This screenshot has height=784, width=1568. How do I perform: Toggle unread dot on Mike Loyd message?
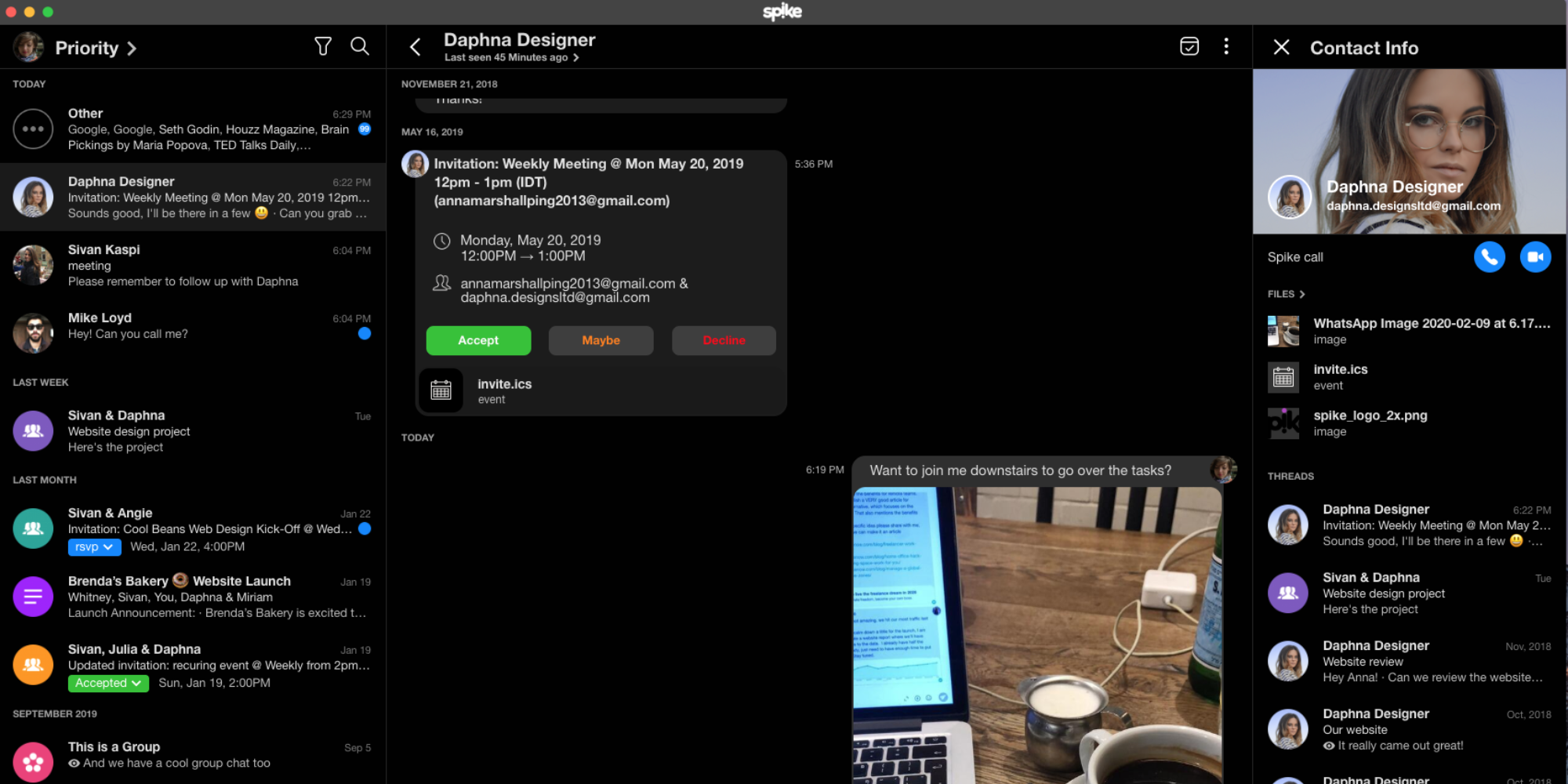click(365, 334)
